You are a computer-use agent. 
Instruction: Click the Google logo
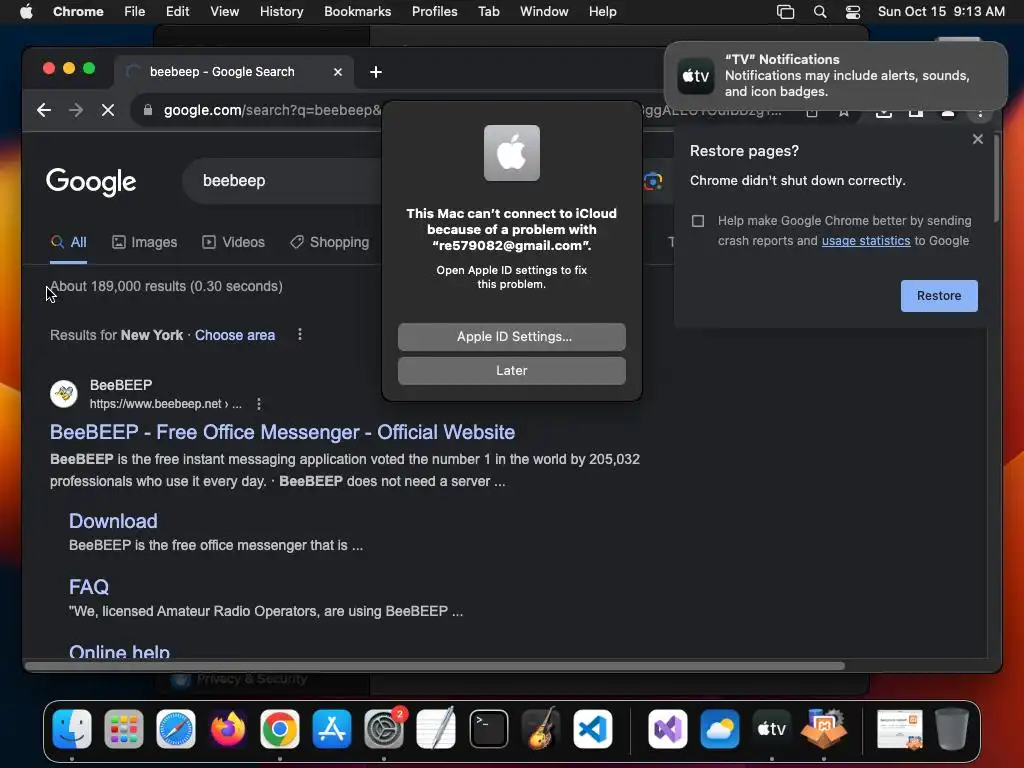(x=91, y=182)
